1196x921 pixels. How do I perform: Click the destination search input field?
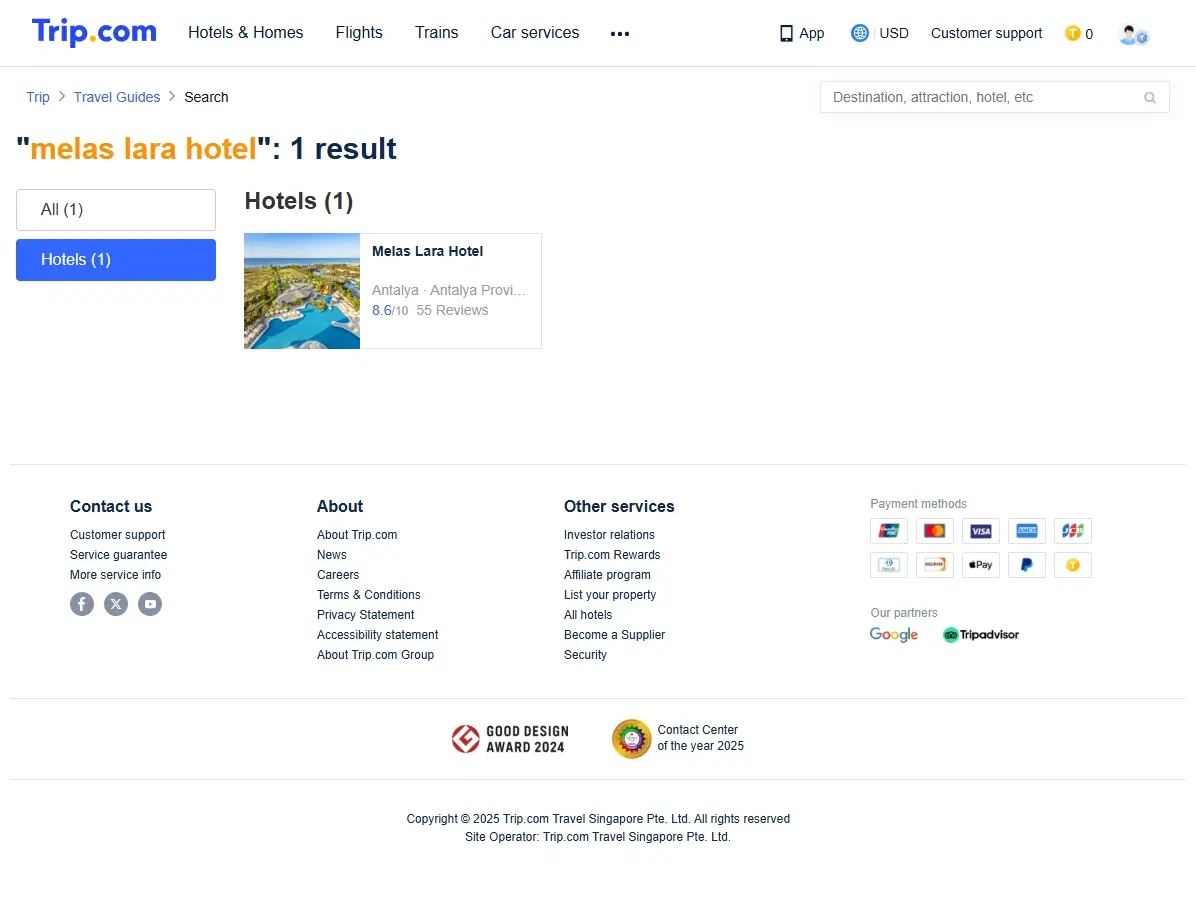(x=995, y=97)
